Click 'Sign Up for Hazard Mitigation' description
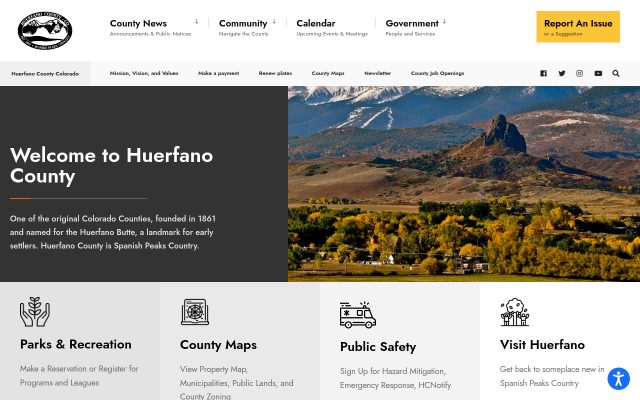 pyautogui.click(x=395, y=378)
